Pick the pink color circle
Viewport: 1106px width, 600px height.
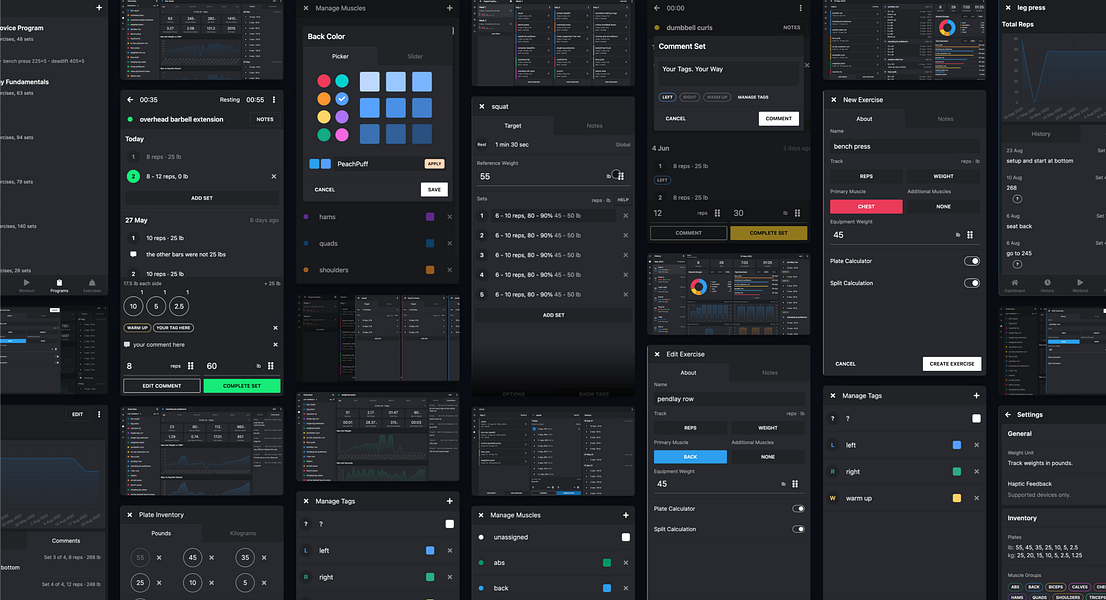[342, 135]
